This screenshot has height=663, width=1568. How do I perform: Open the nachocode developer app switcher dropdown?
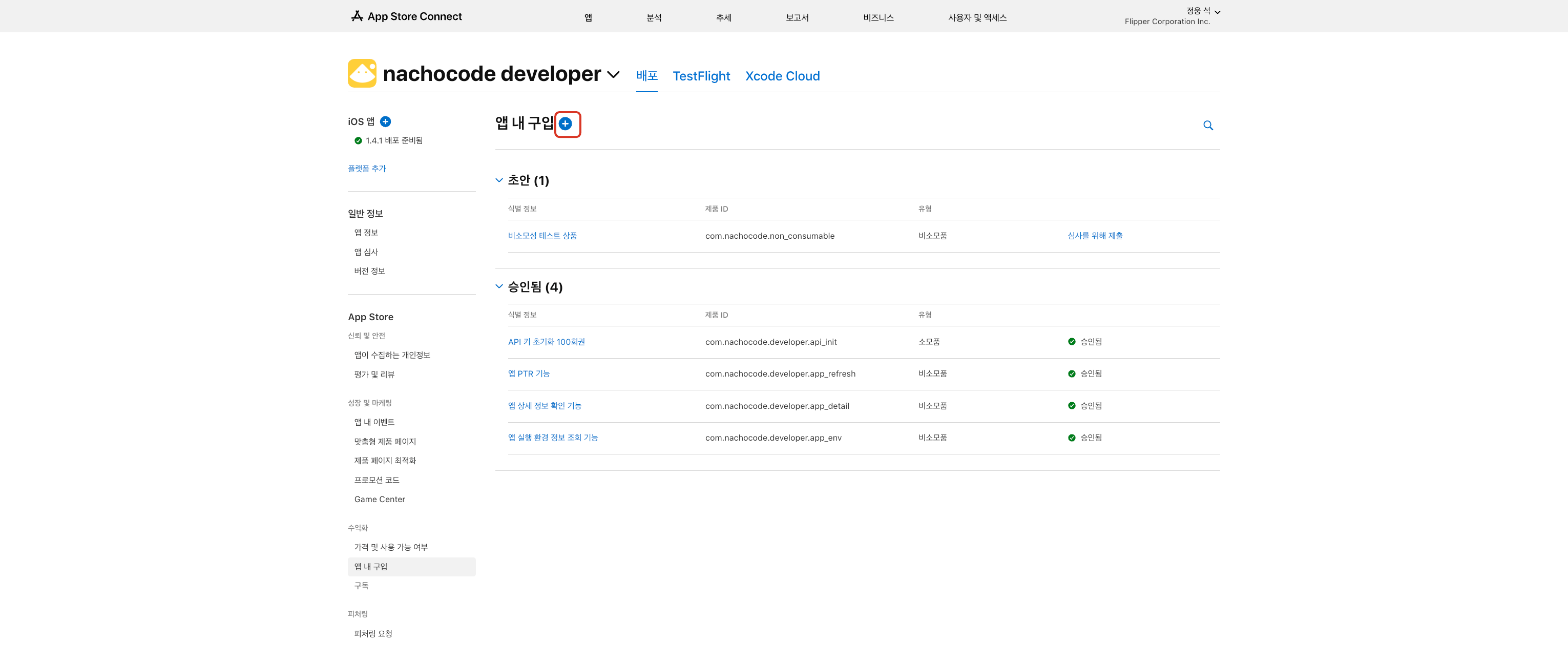[x=614, y=74]
